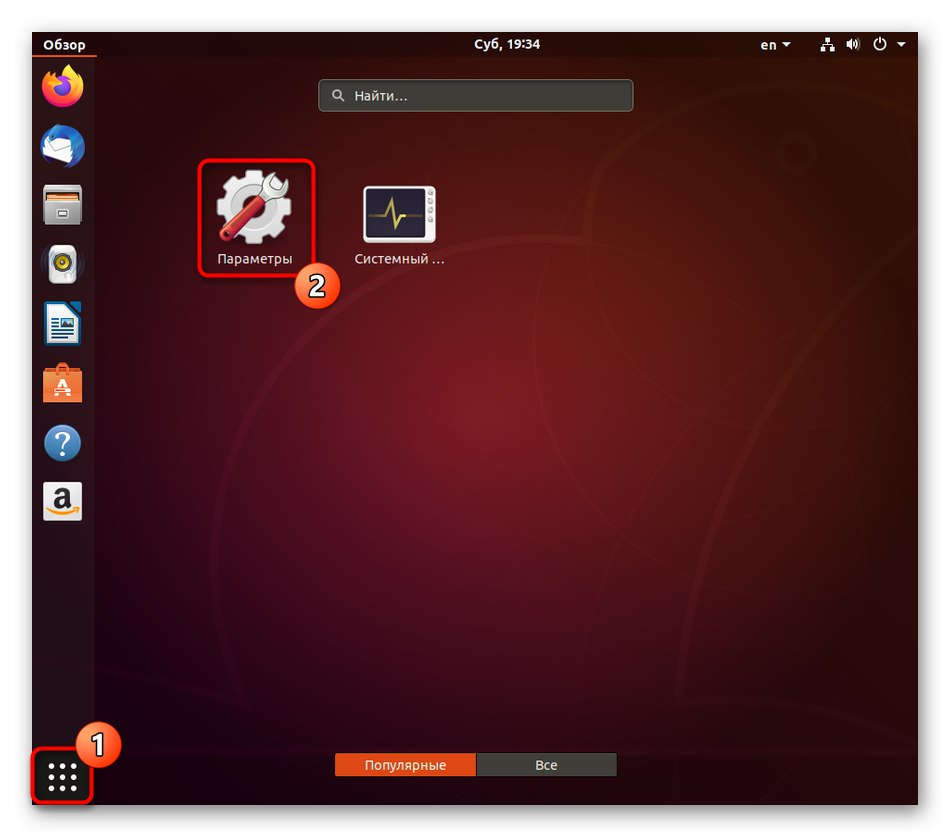Launch Rhythmbox music player from dock
950x837 pixels.
click(62, 264)
